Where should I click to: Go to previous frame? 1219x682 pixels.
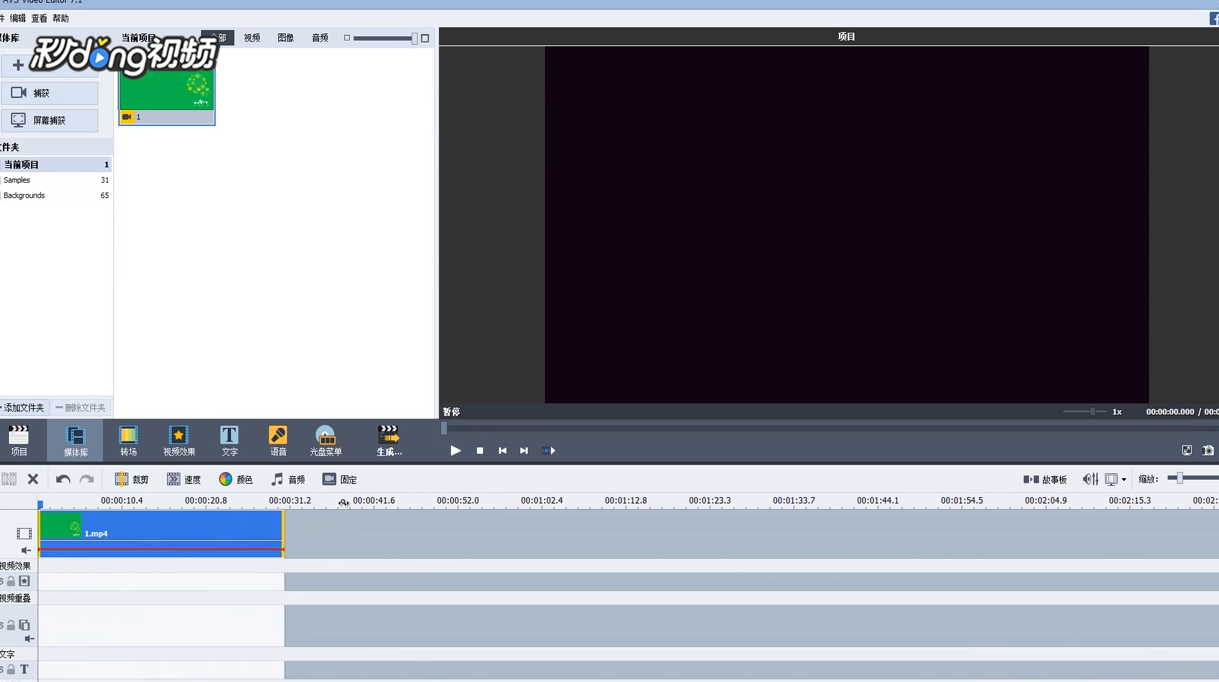pos(502,451)
